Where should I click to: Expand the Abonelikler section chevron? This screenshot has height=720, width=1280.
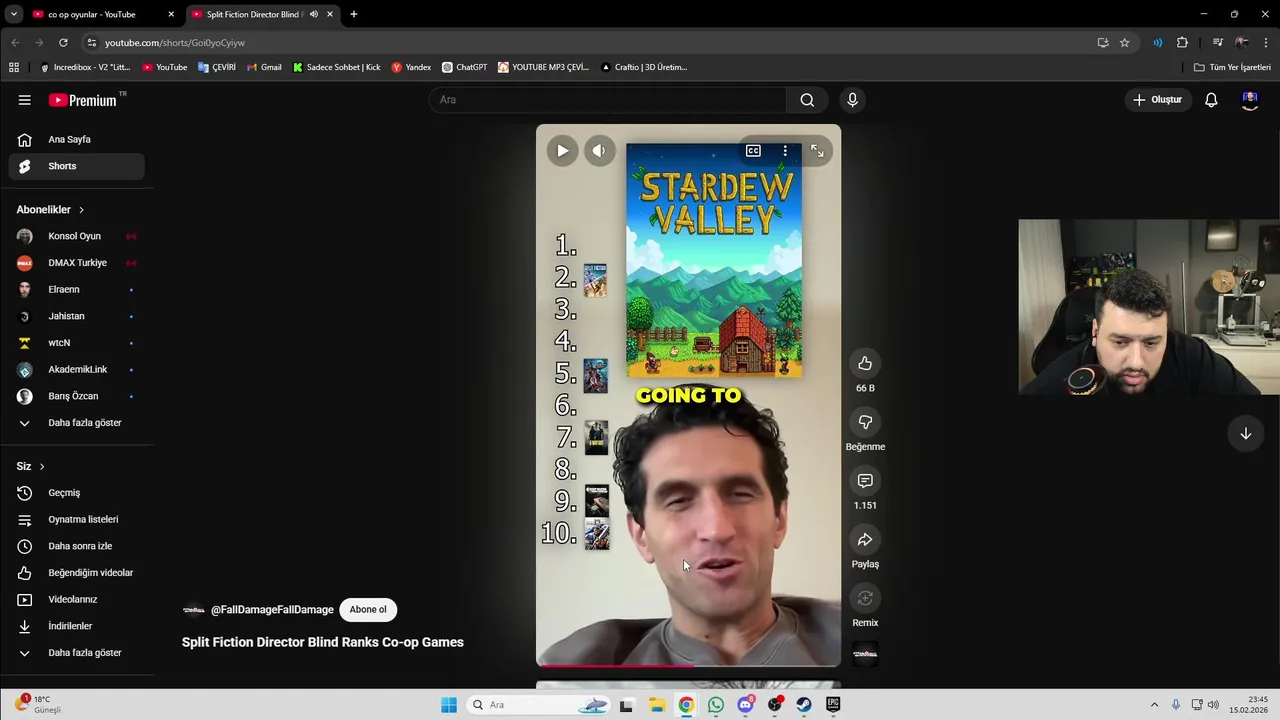[81, 210]
